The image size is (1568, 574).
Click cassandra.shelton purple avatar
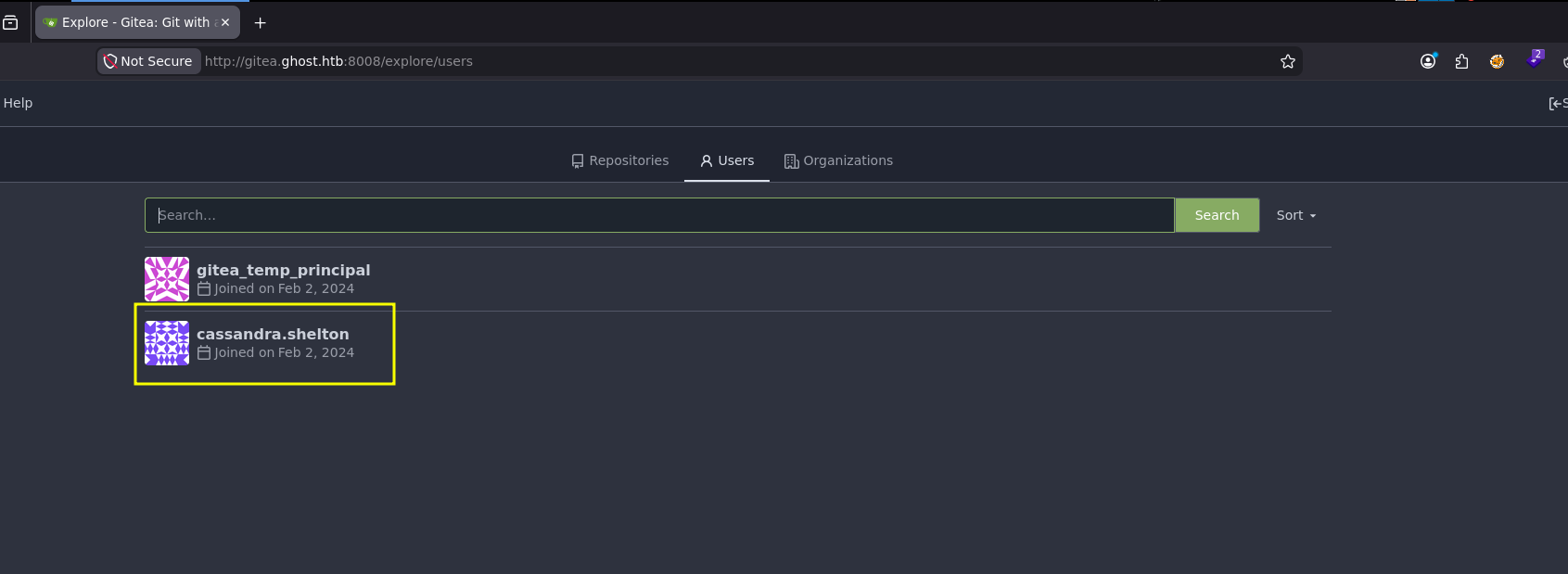[167, 343]
